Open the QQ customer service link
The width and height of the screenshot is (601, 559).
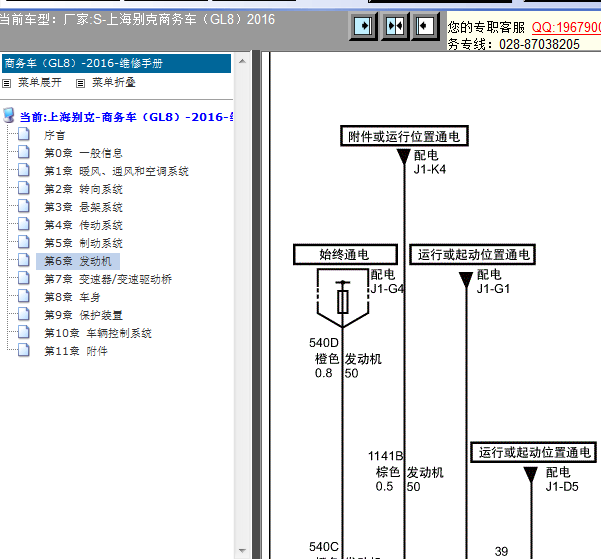click(566, 27)
